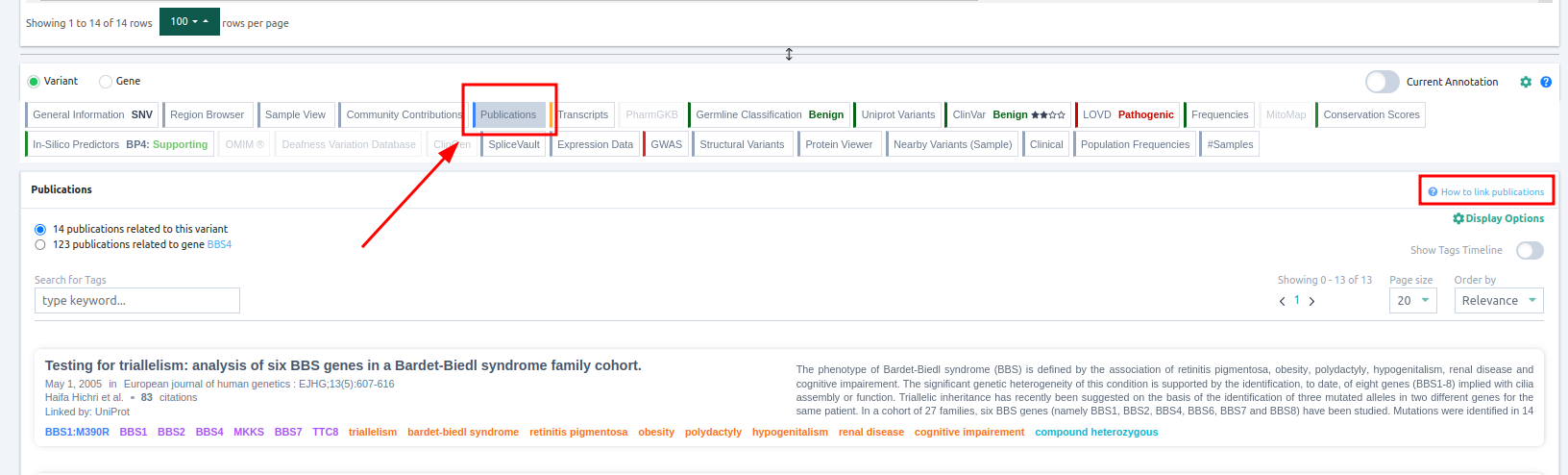Select the Gene radio button
Screen dimensions: 1568x475
[x=106, y=82]
